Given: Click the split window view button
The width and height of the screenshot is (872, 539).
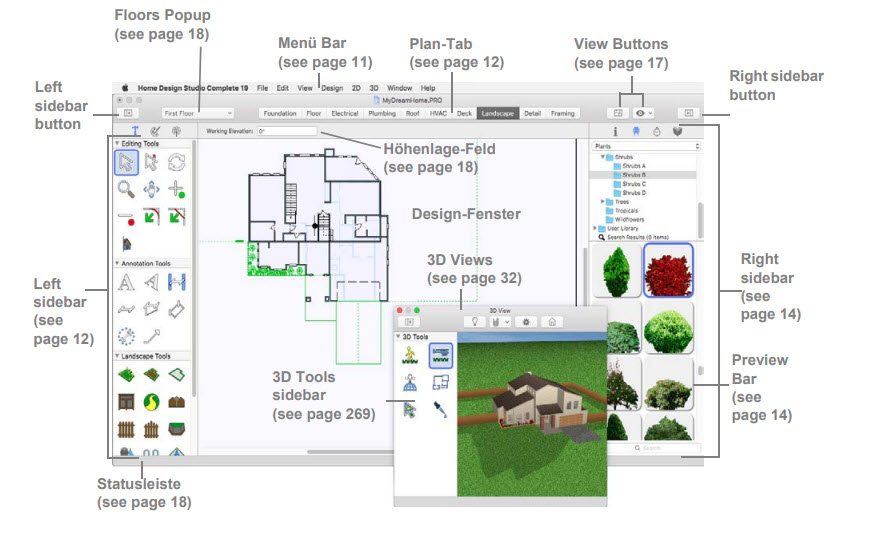Looking at the screenshot, I should (618, 113).
